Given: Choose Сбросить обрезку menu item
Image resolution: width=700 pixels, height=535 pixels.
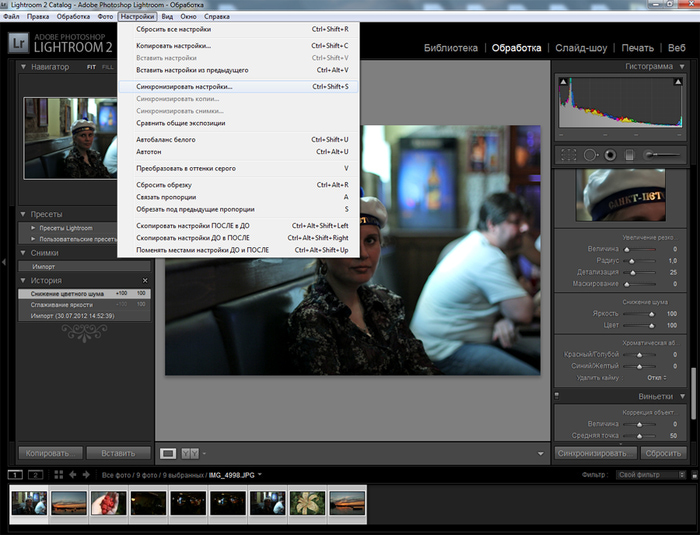Looking at the screenshot, I should [x=238, y=184].
